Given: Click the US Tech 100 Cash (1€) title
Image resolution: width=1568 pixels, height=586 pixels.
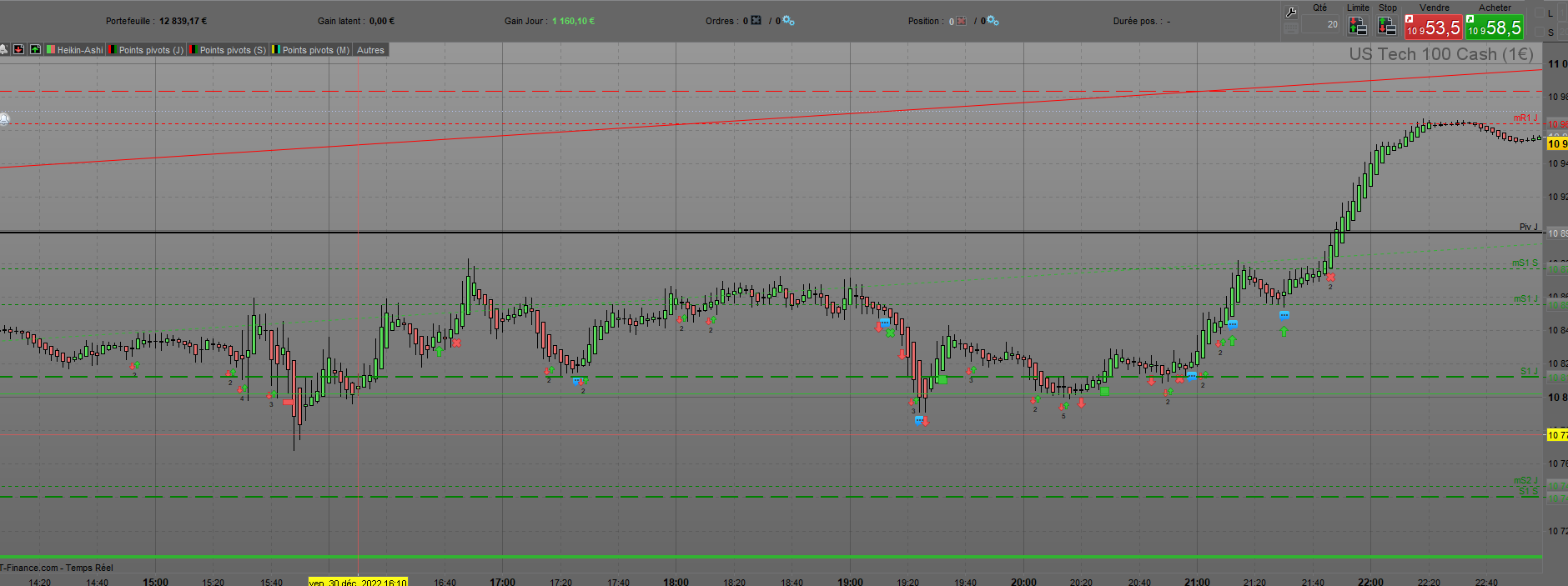Looking at the screenshot, I should [1441, 54].
